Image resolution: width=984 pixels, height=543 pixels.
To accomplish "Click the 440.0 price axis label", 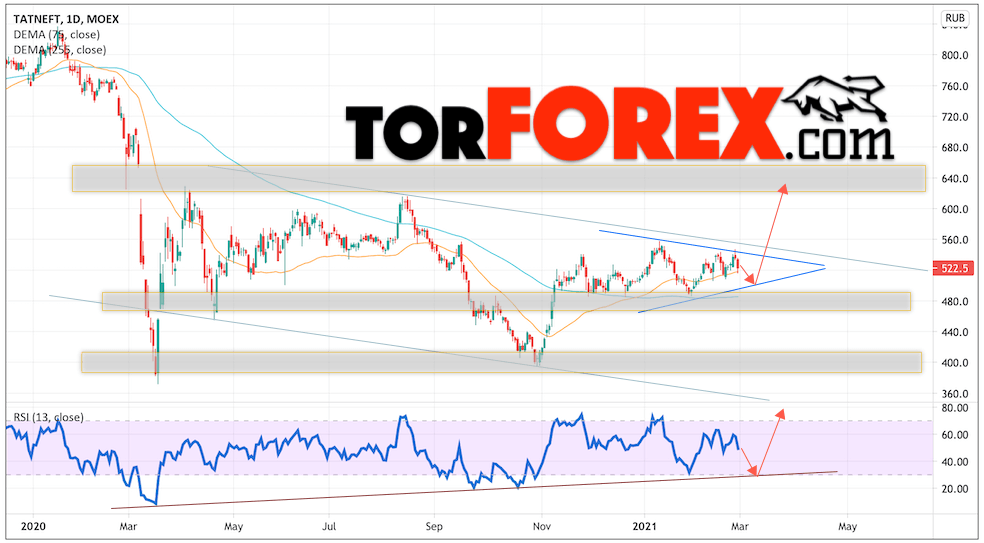I will tap(955, 332).
